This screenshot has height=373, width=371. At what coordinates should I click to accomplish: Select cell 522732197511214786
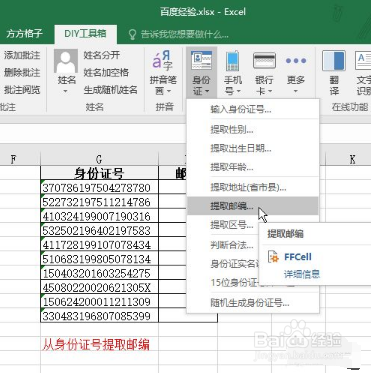(99, 202)
